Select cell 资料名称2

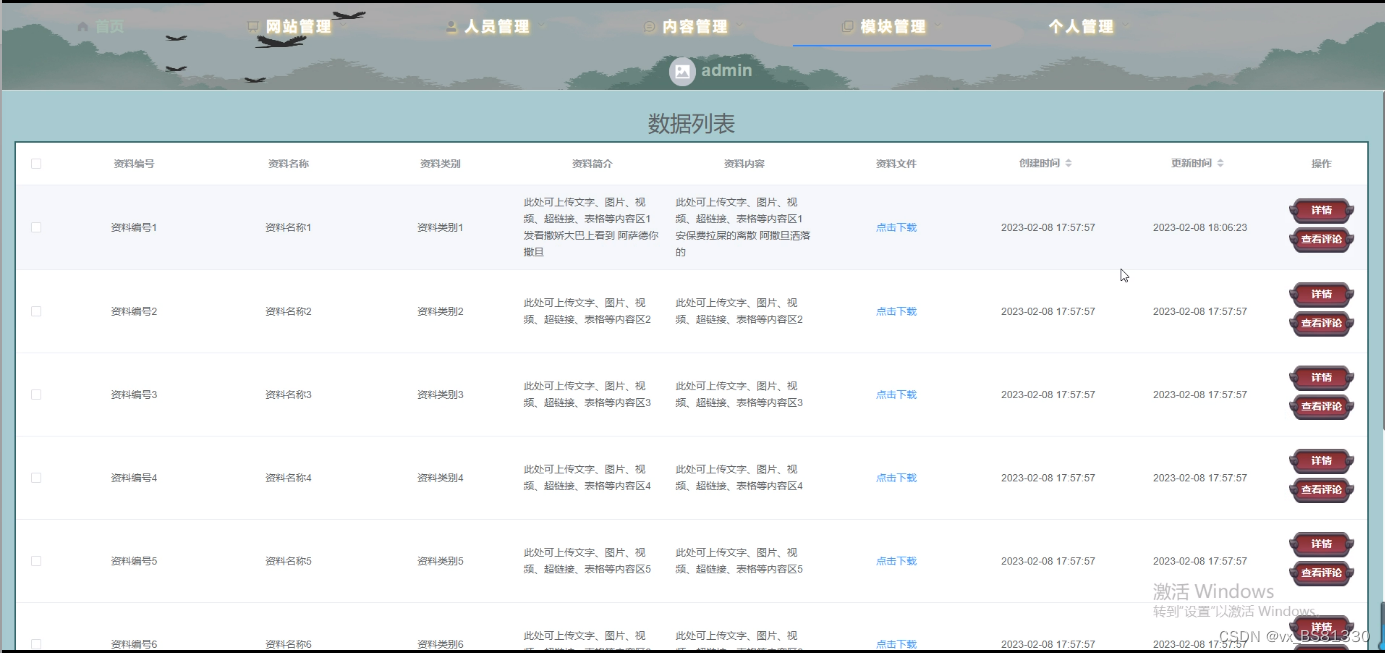pos(288,311)
